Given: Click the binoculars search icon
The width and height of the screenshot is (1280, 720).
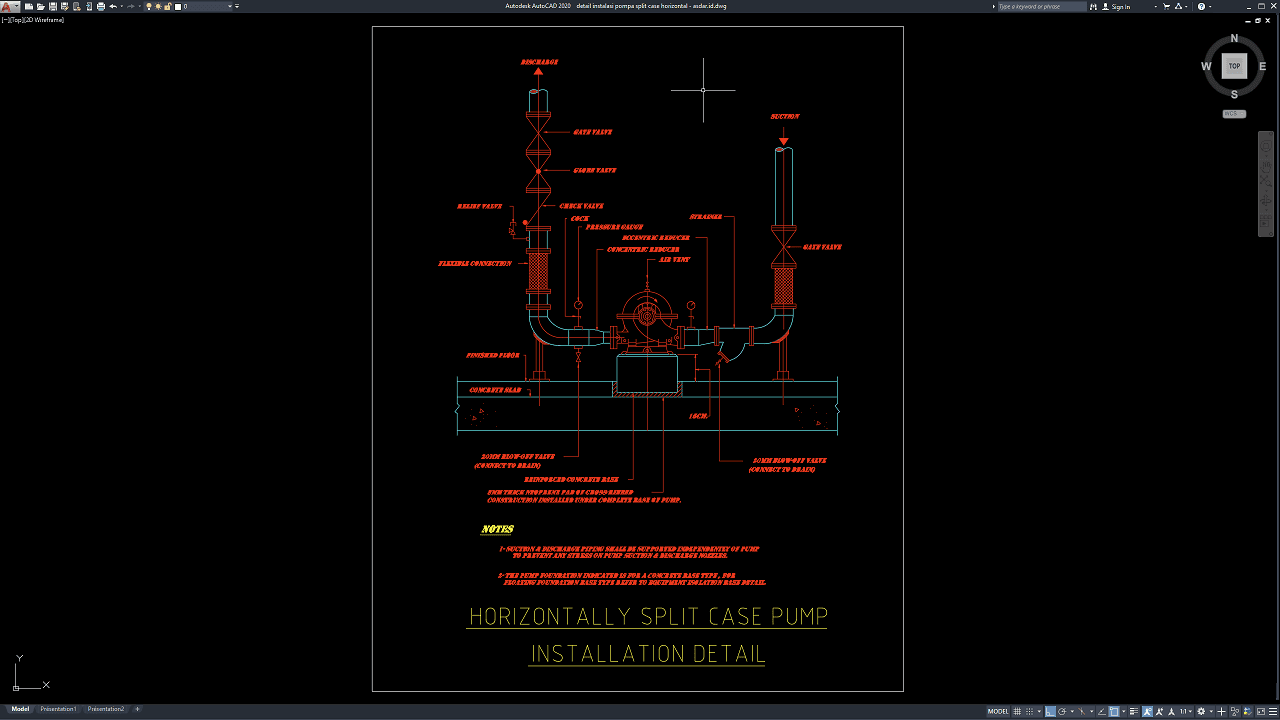Looking at the screenshot, I should [1094, 6].
